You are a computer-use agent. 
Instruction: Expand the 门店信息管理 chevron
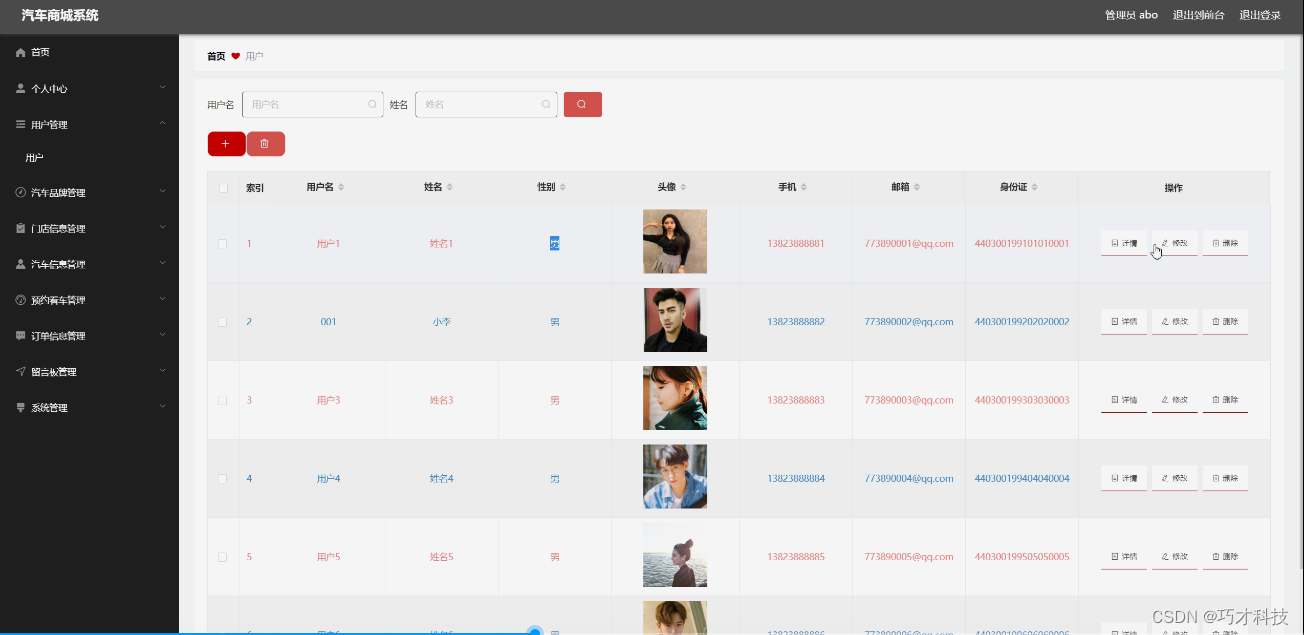pos(163,228)
